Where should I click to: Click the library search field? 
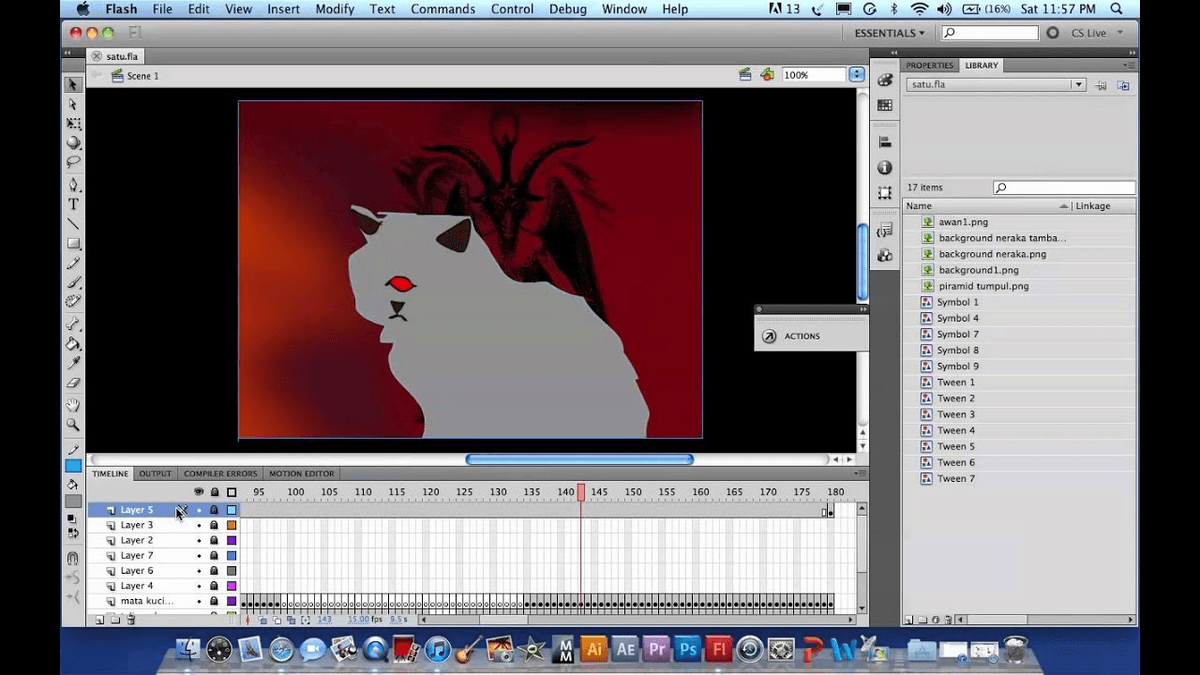[x=1064, y=188]
